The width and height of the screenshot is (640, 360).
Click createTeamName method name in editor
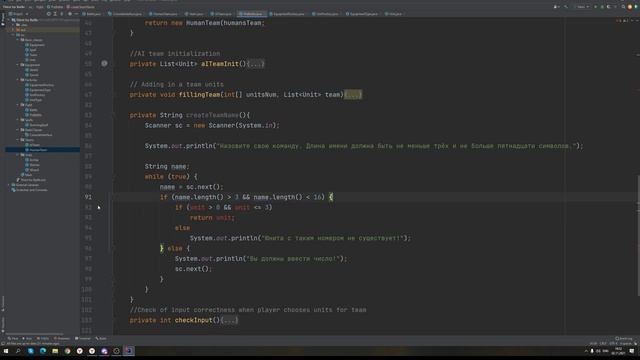pos(212,115)
